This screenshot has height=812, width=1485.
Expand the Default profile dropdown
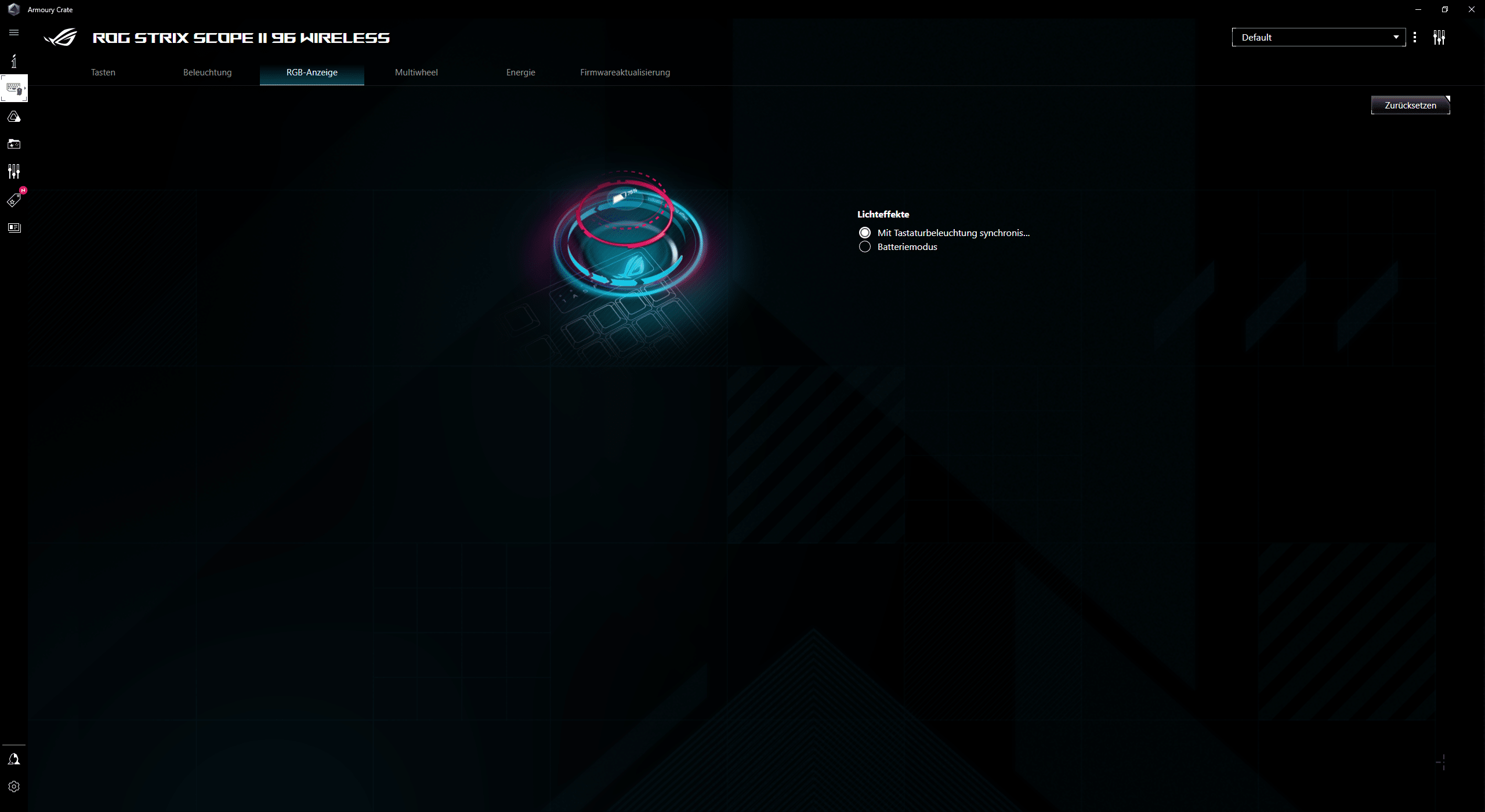click(x=1318, y=37)
